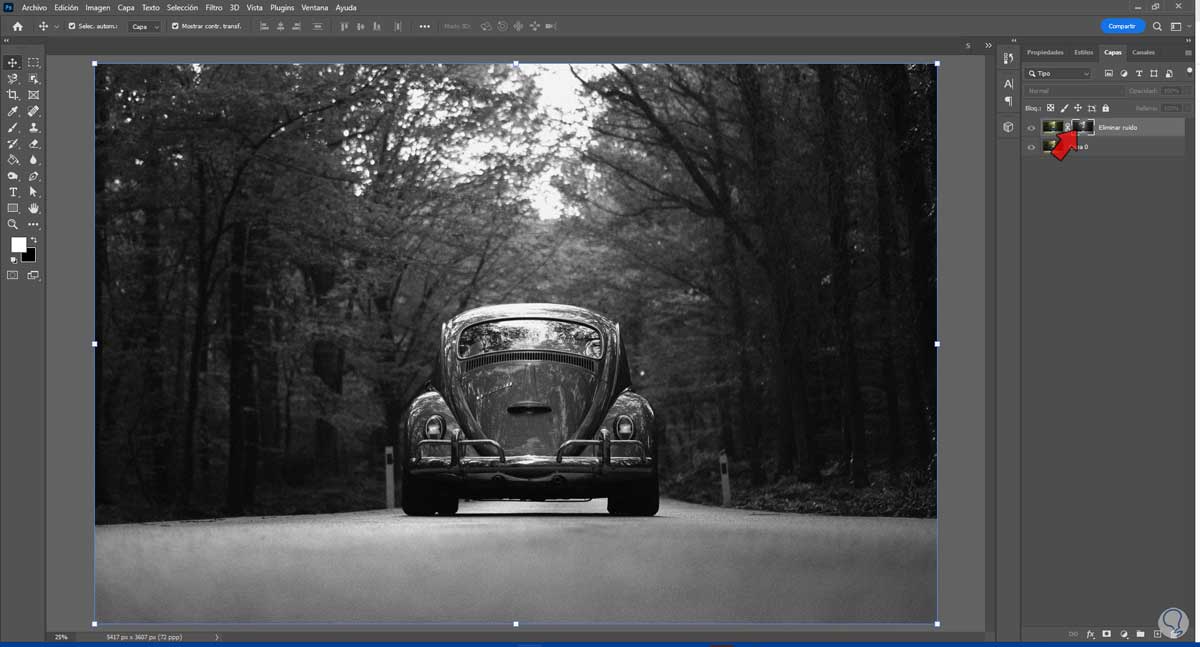Click the search magnifier icon top right
This screenshot has height=647, width=1200.
point(1157,26)
